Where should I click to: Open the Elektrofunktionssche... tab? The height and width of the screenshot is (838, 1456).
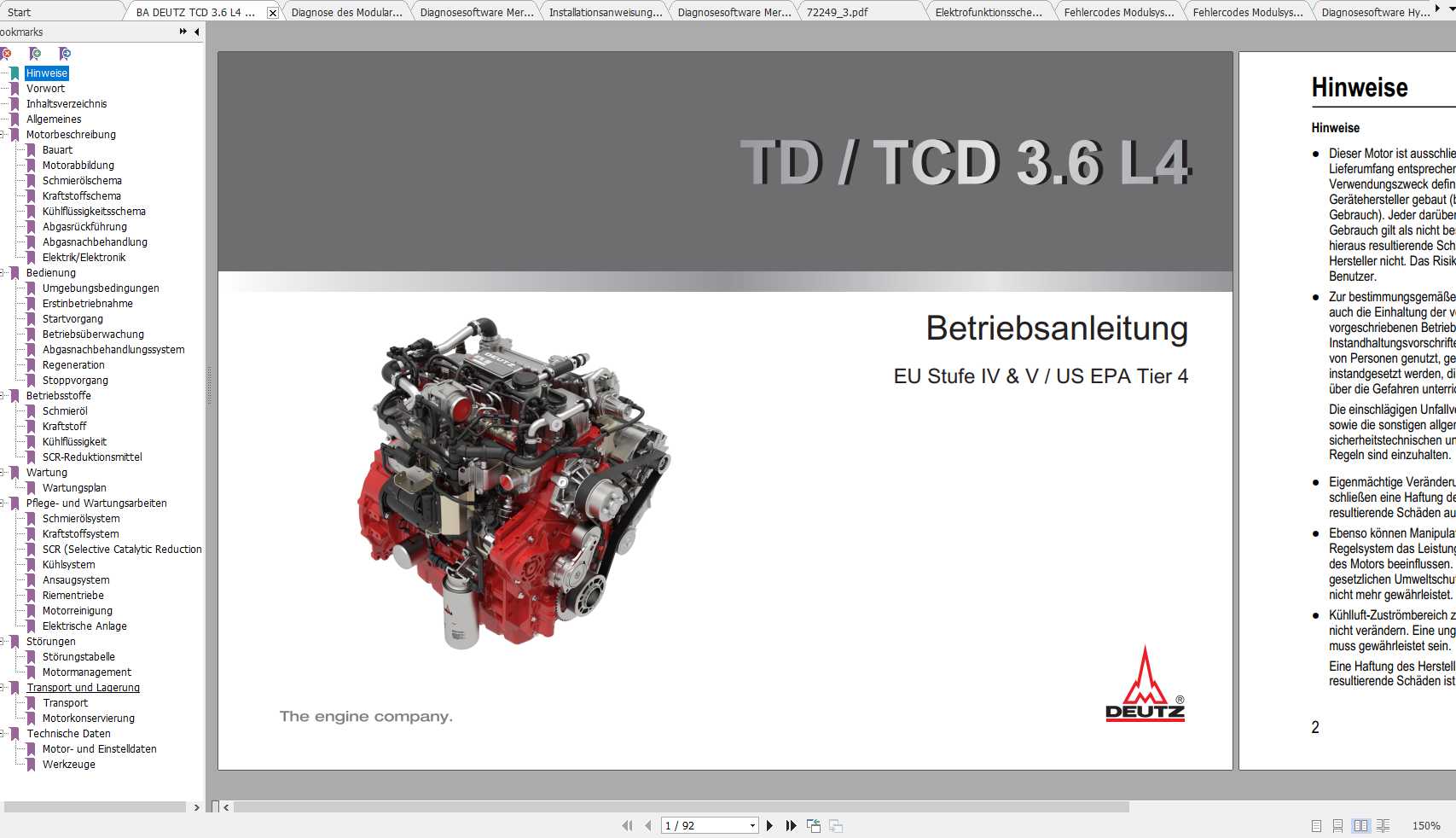989,12
